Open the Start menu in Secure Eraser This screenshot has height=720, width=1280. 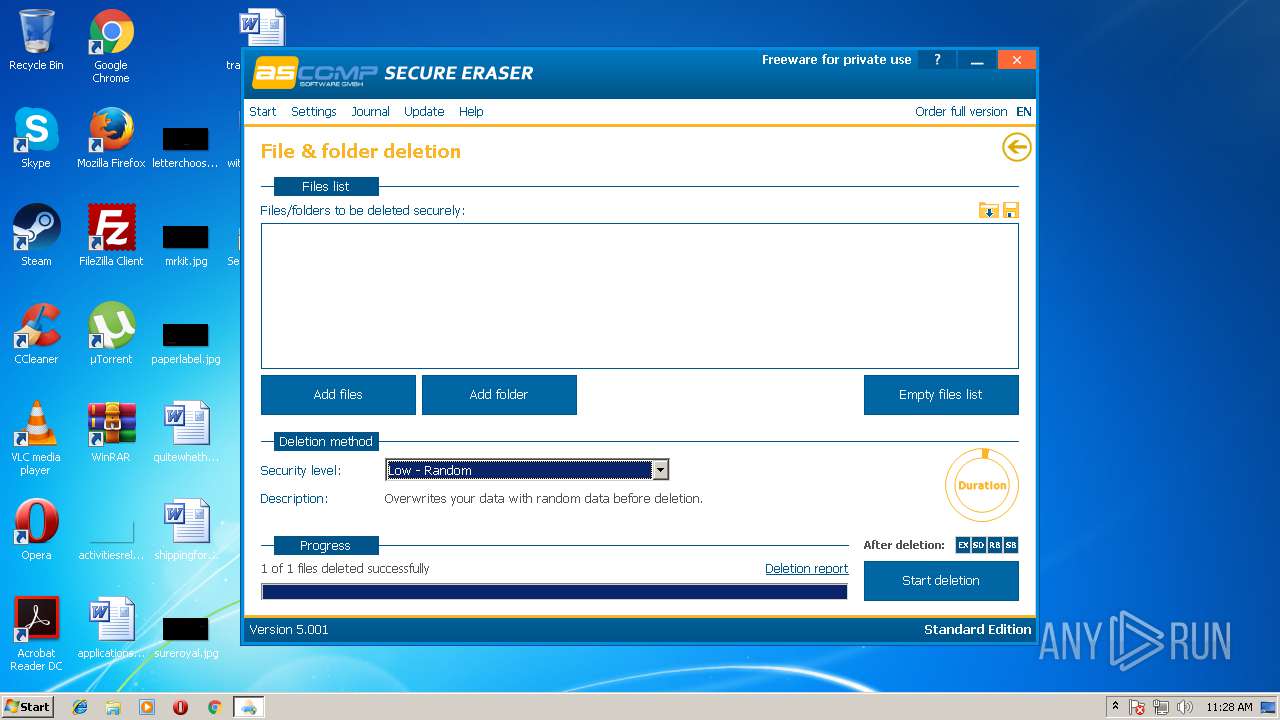tap(263, 112)
